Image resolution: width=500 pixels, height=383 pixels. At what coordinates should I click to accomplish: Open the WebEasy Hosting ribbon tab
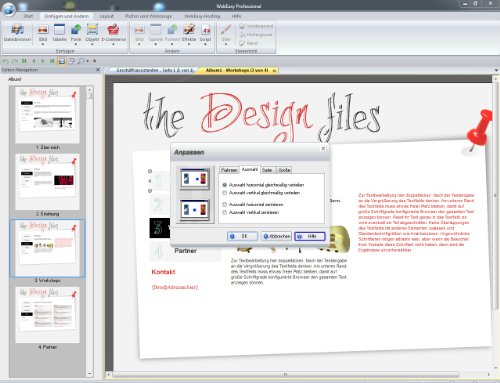tap(202, 16)
